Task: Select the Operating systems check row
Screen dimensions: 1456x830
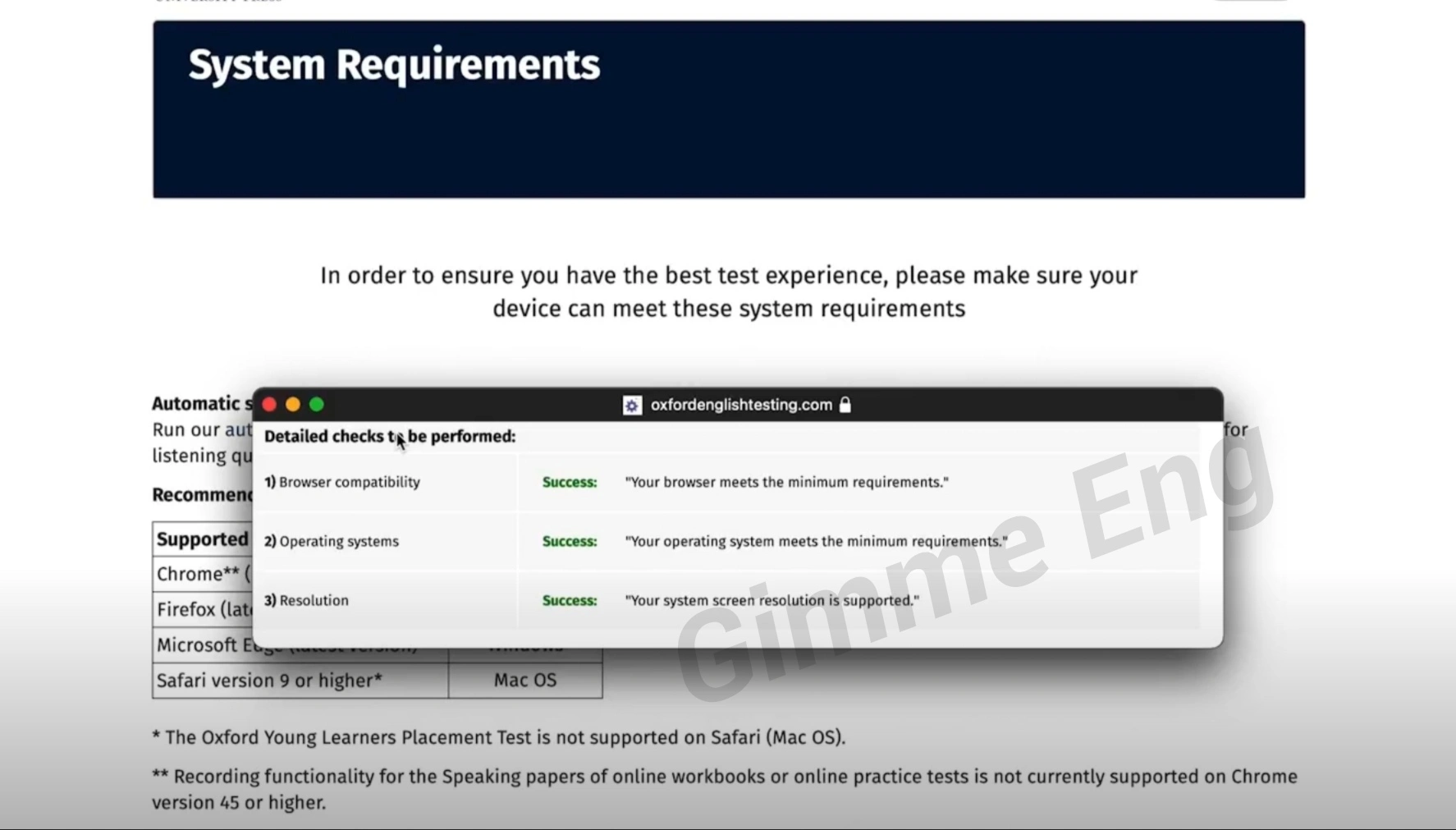Action: point(338,542)
